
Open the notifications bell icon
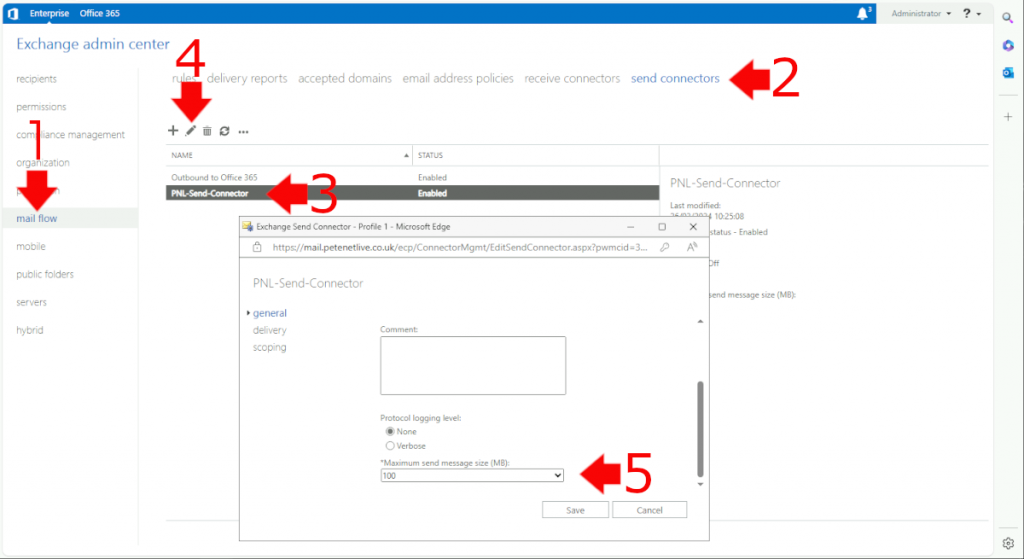[862, 13]
